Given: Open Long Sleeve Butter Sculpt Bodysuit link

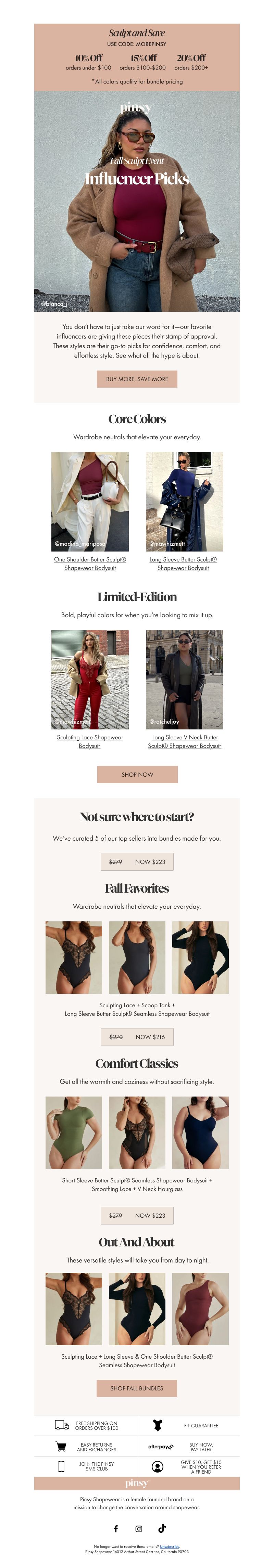Looking at the screenshot, I should pos(183,563).
